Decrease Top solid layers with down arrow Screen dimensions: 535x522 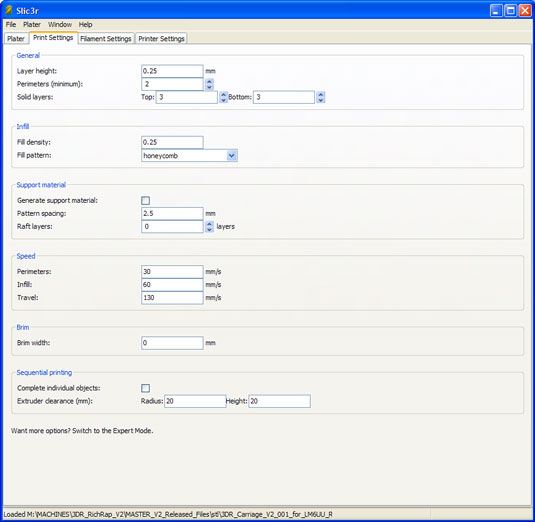[x=223, y=100]
